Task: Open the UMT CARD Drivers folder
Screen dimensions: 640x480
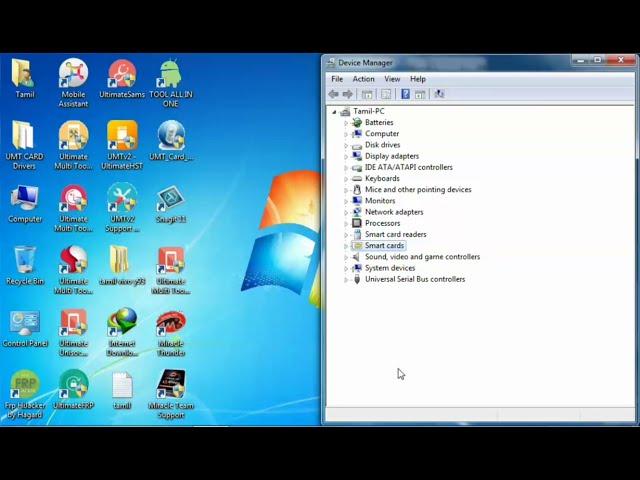Action: tap(24, 145)
